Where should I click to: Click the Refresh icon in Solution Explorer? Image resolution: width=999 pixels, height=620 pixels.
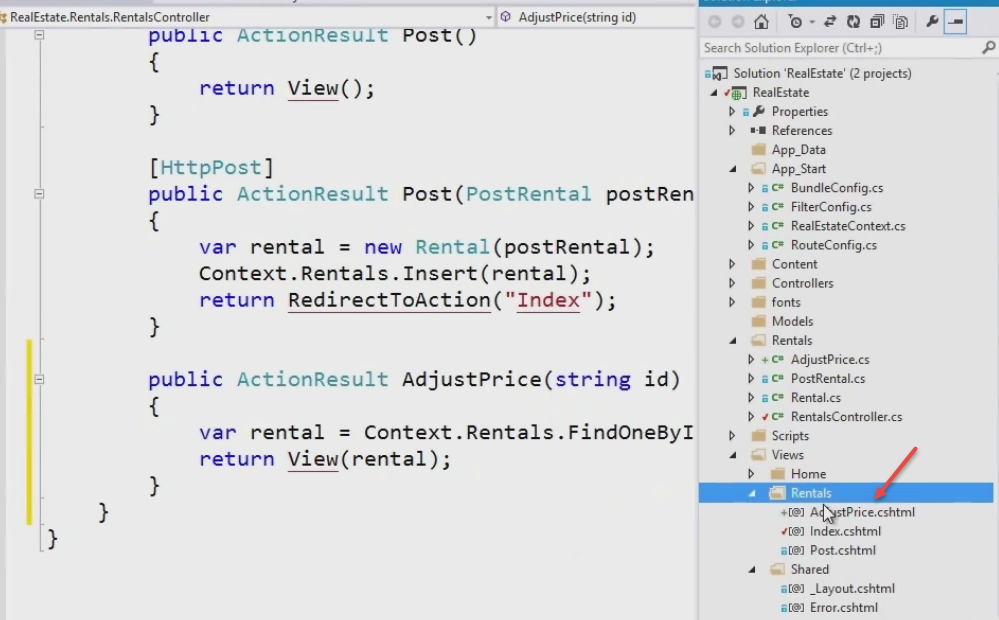[x=853, y=22]
